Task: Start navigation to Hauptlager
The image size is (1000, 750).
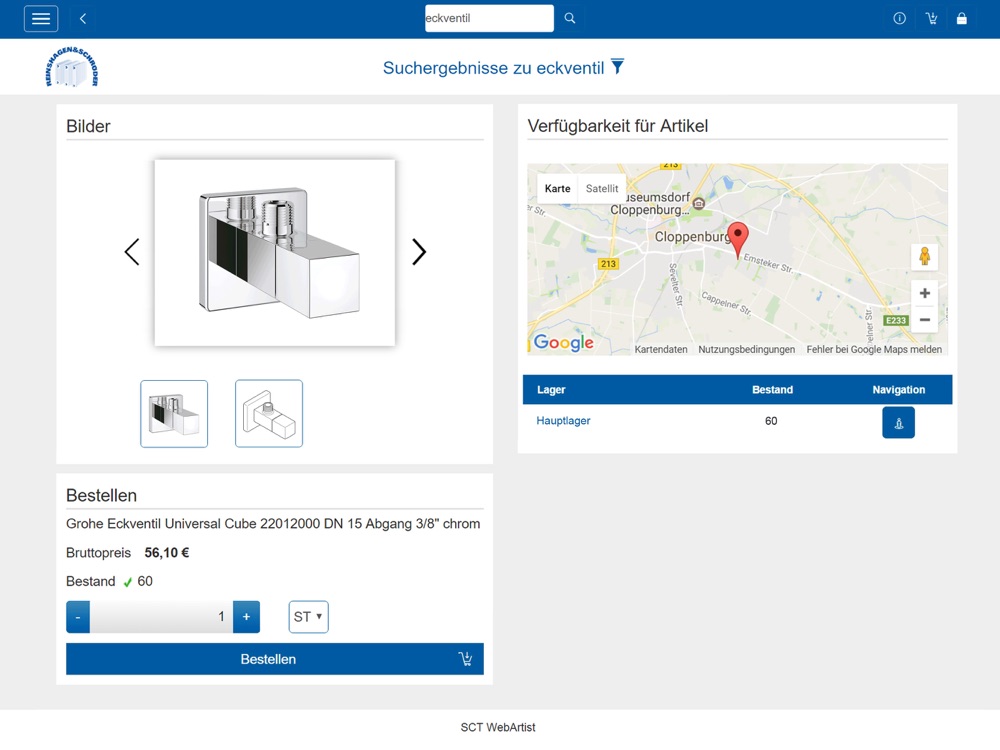Action: 898,423
